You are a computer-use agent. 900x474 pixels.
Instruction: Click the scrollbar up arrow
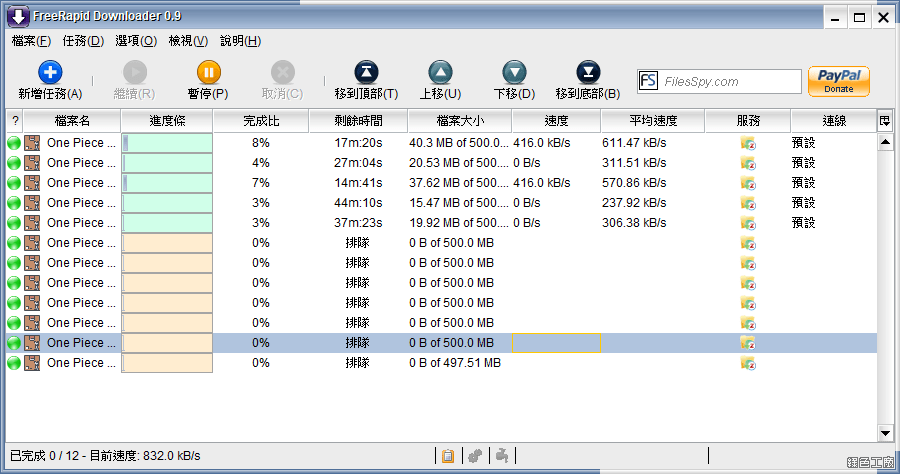[x=885, y=142]
